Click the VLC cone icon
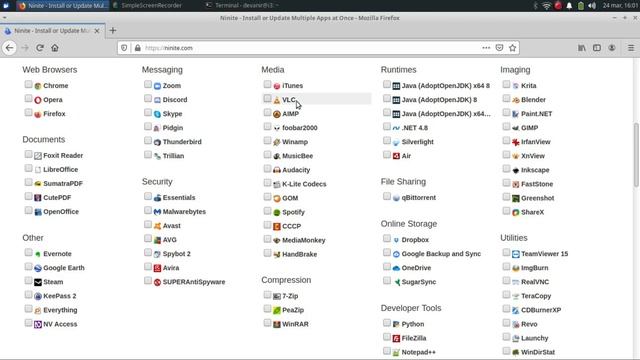Viewport: 640px width, 360px height. (x=277, y=100)
